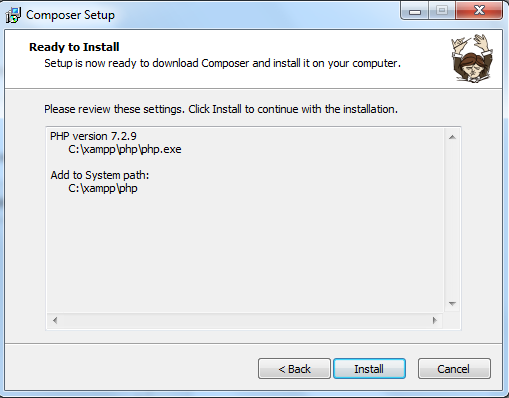This screenshot has height=398, width=509.
Task: Cancel the Composer setup
Action: (x=454, y=369)
